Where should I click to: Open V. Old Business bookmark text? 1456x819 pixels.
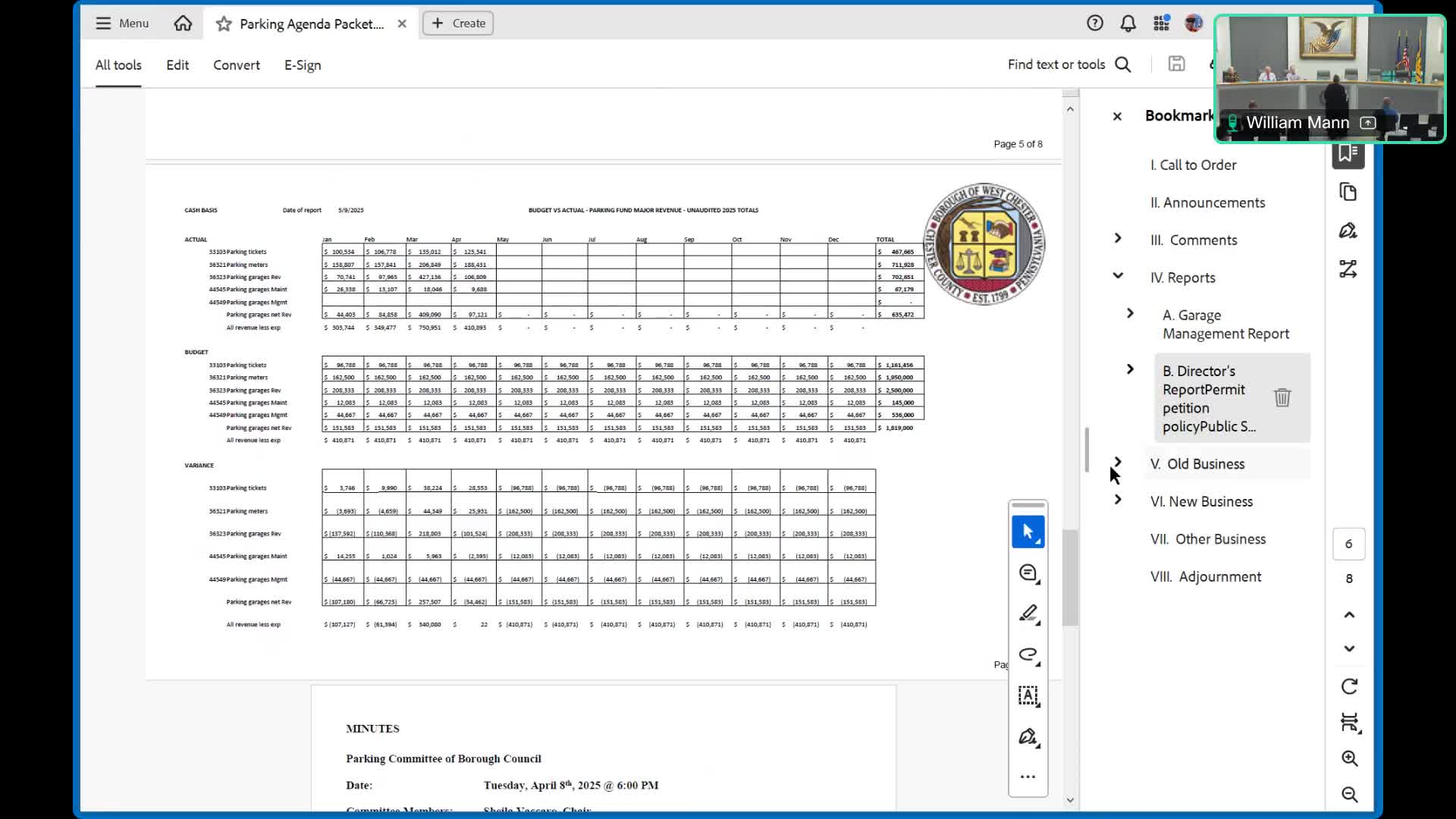[1197, 464]
